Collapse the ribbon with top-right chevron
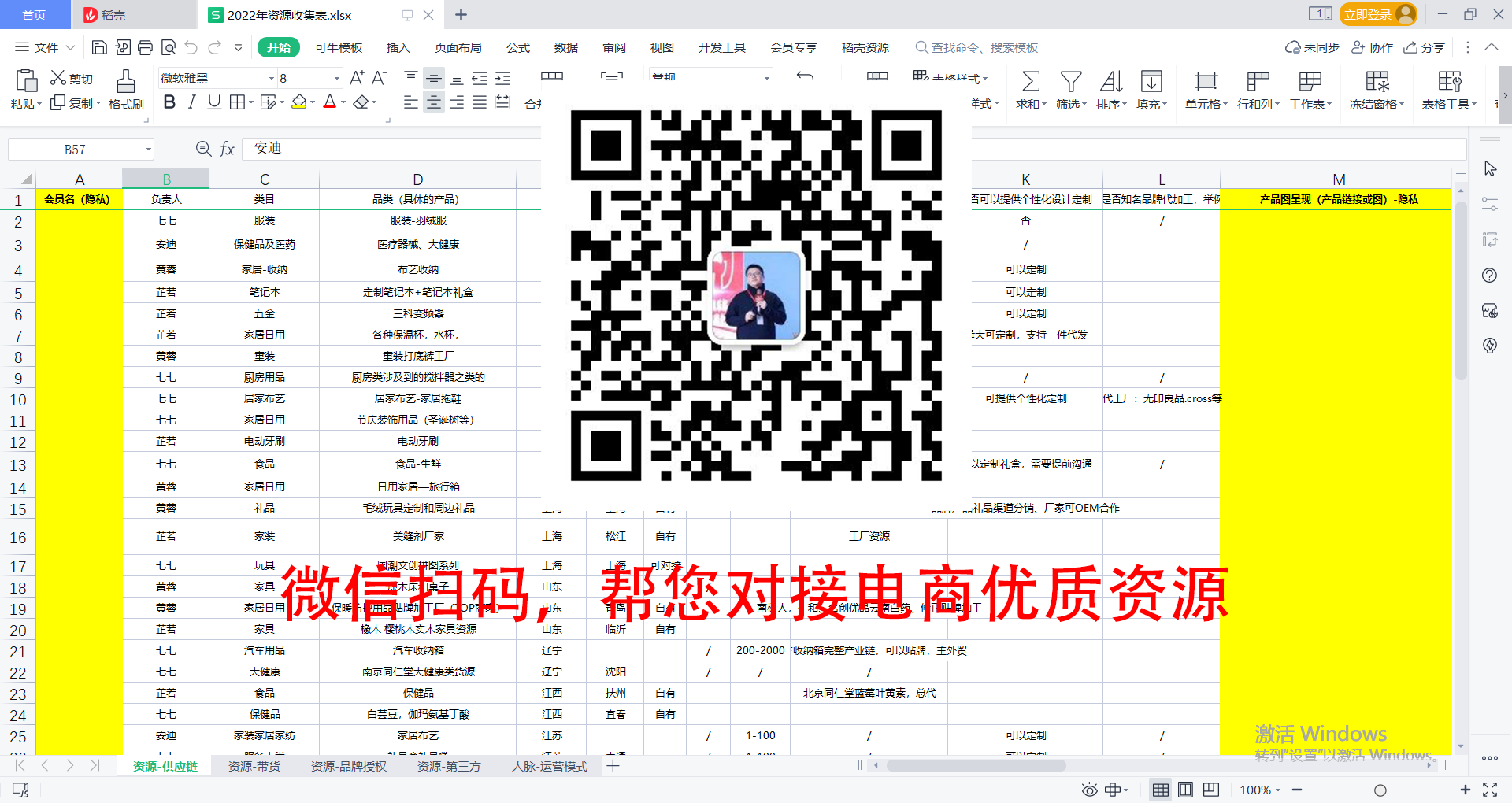This screenshot has height=803, width=1512. coord(1491,47)
